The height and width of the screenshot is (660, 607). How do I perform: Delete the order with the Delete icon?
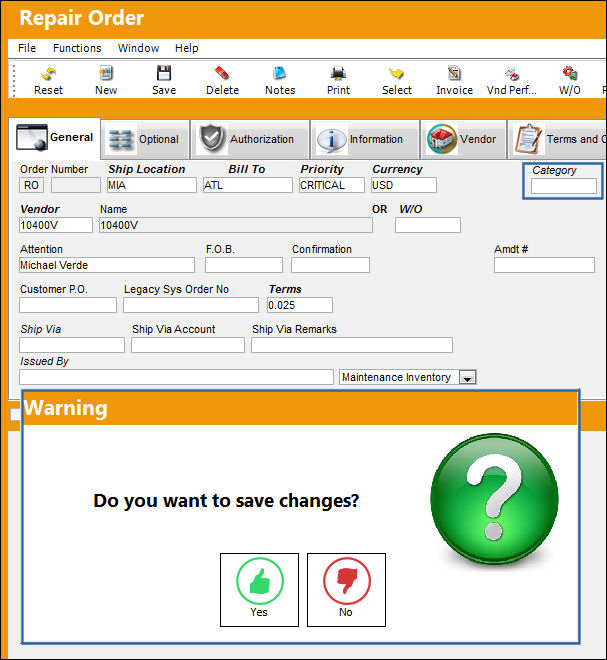[222, 80]
